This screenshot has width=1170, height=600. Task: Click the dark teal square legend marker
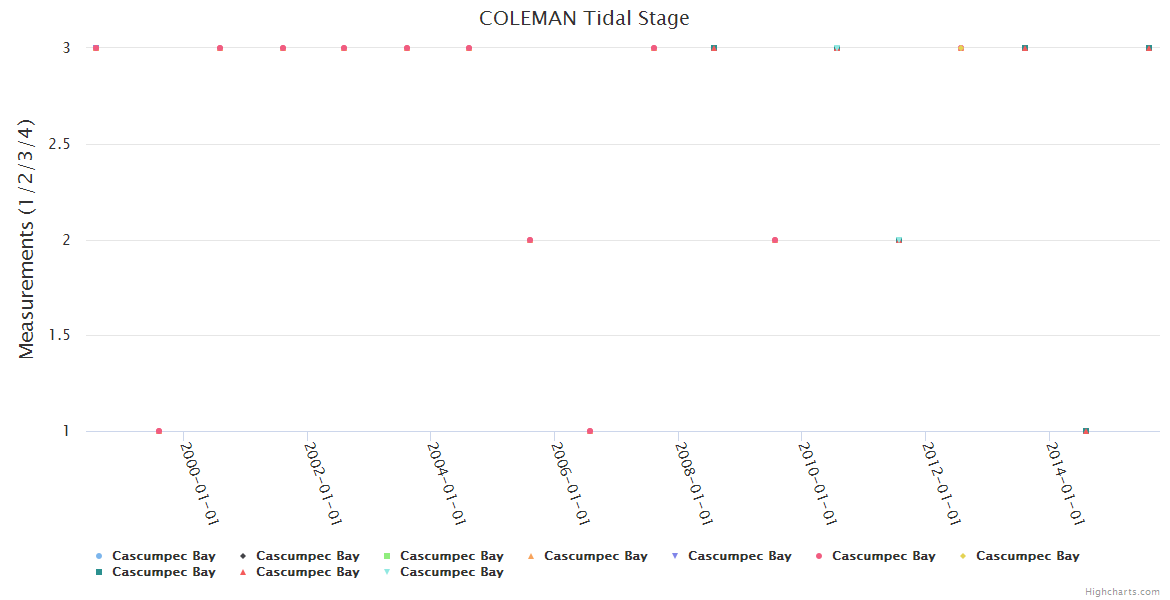pos(98,572)
